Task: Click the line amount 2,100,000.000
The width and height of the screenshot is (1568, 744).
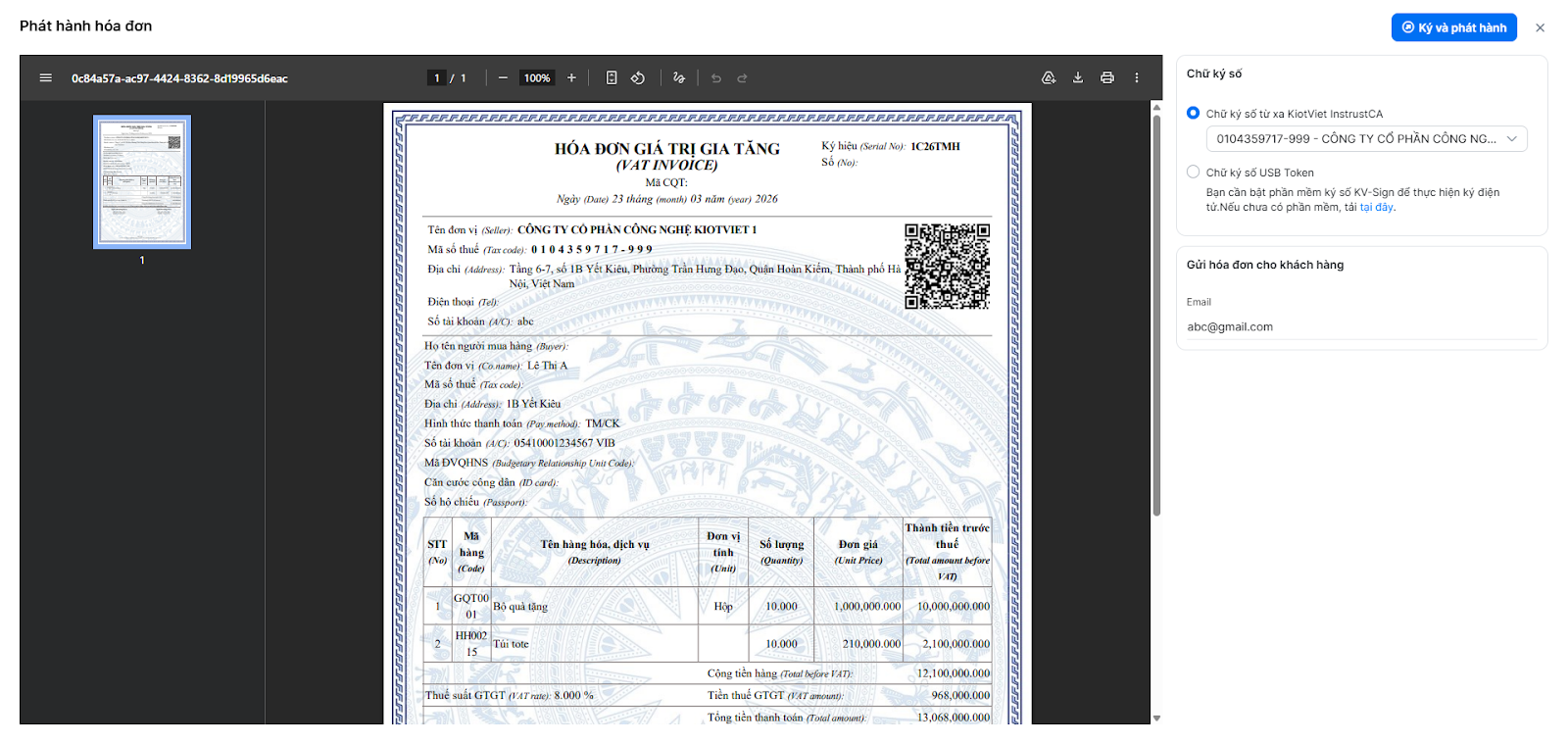Action: tap(956, 644)
